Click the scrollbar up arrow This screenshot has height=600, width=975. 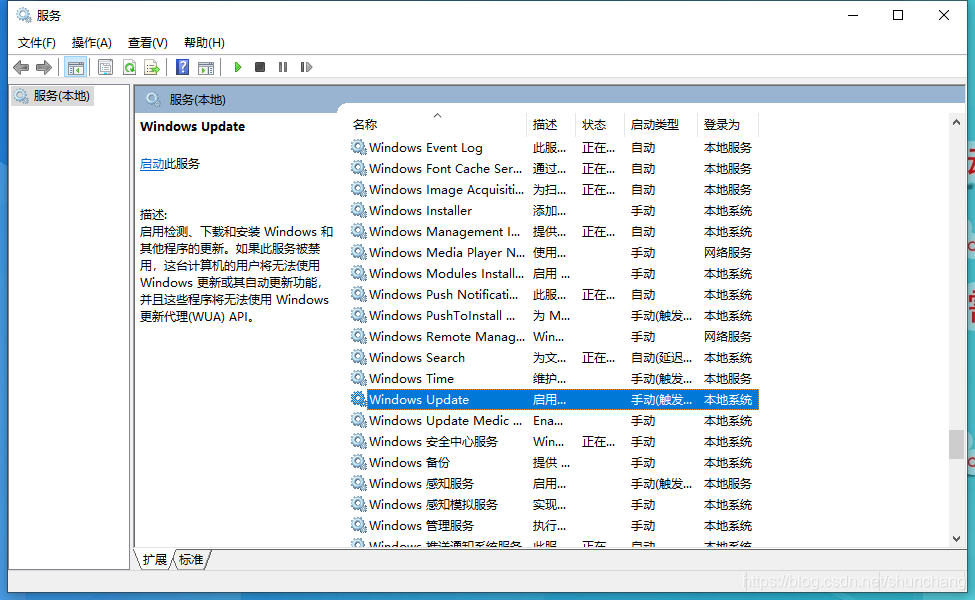(x=956, y=122)
